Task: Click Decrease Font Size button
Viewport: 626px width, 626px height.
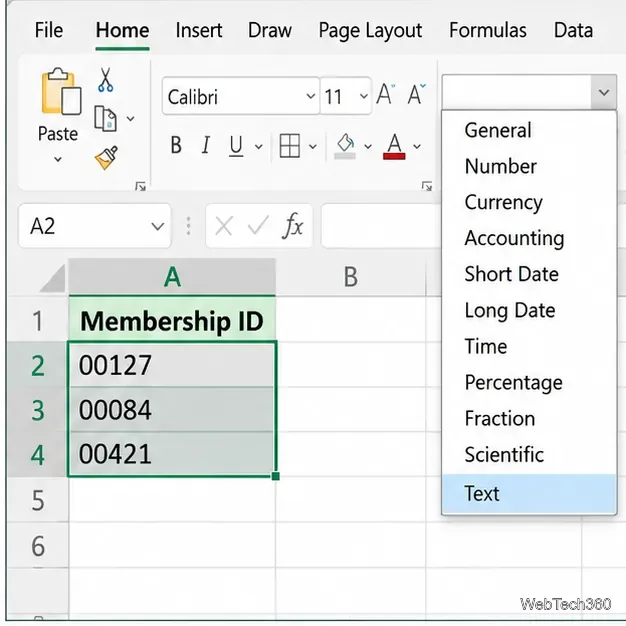Action: 416,94
